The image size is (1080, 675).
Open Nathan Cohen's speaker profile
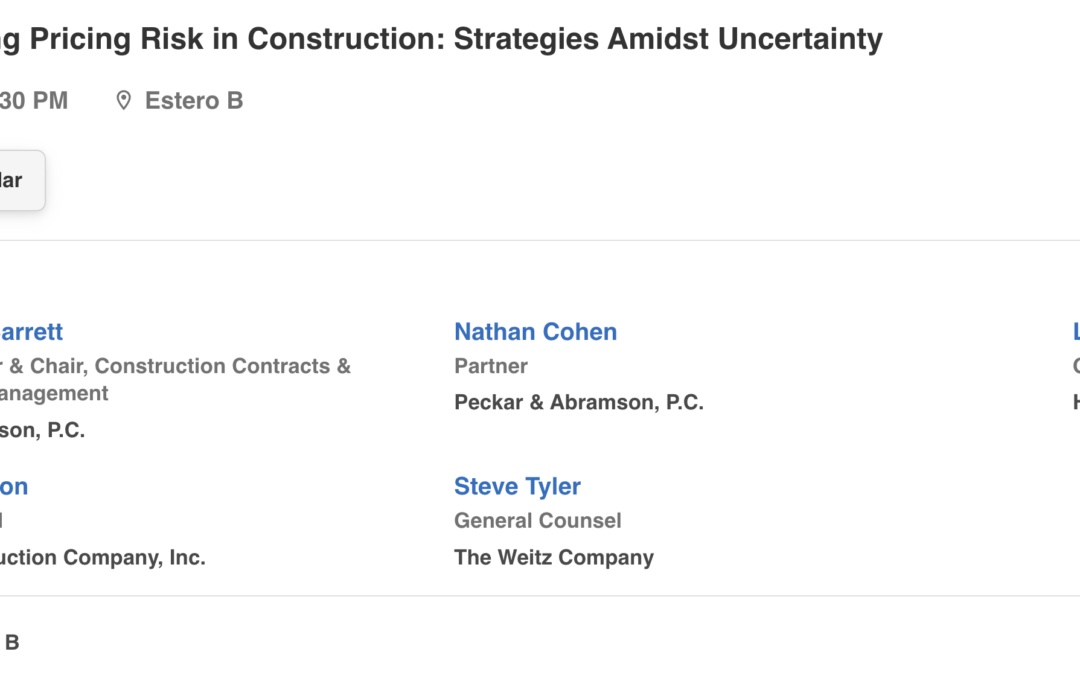[535, 332]
